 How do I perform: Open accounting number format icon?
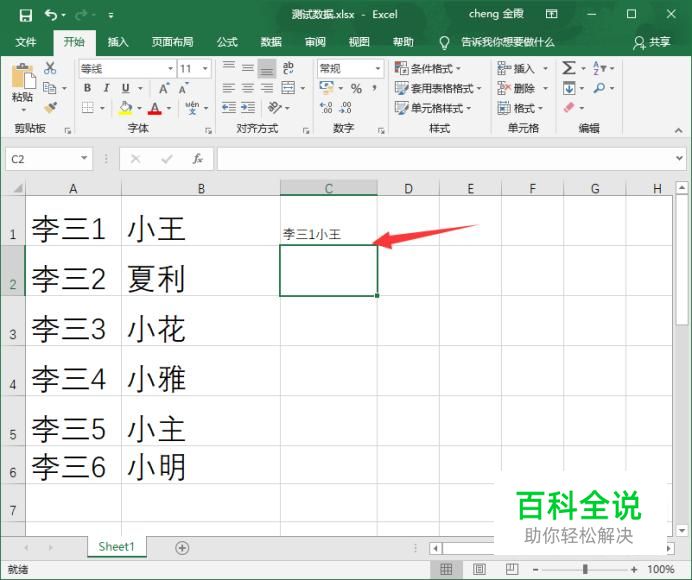[x=327, y=88]
